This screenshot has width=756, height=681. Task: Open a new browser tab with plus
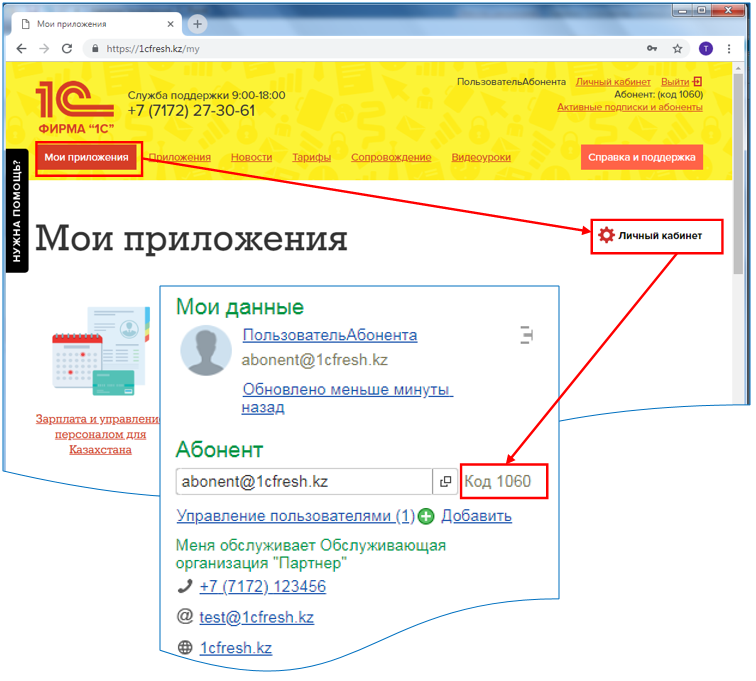[x=197, y=24]
